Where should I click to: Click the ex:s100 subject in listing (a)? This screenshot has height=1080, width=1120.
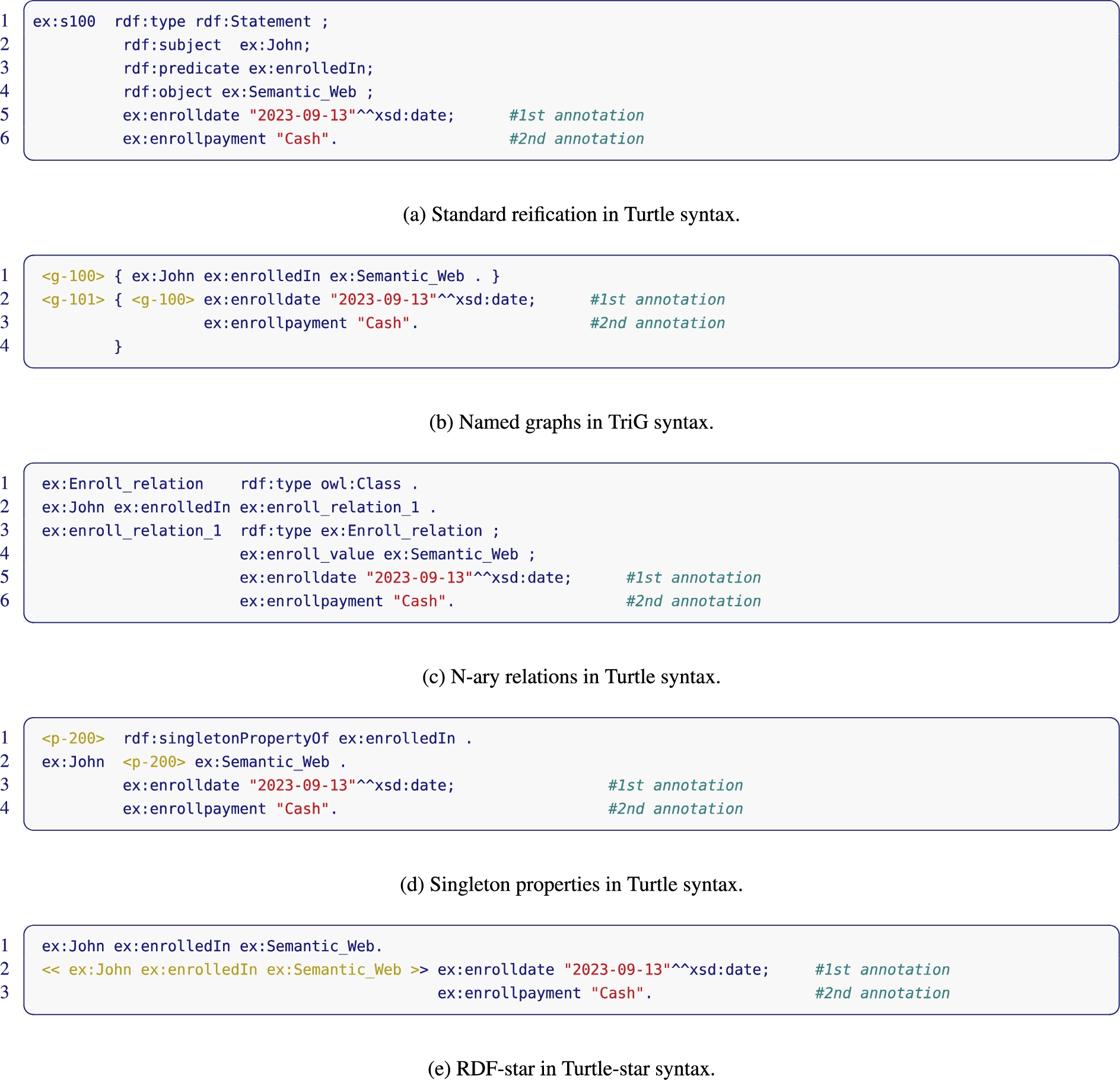pyautogui.click(x=64, y=21)
